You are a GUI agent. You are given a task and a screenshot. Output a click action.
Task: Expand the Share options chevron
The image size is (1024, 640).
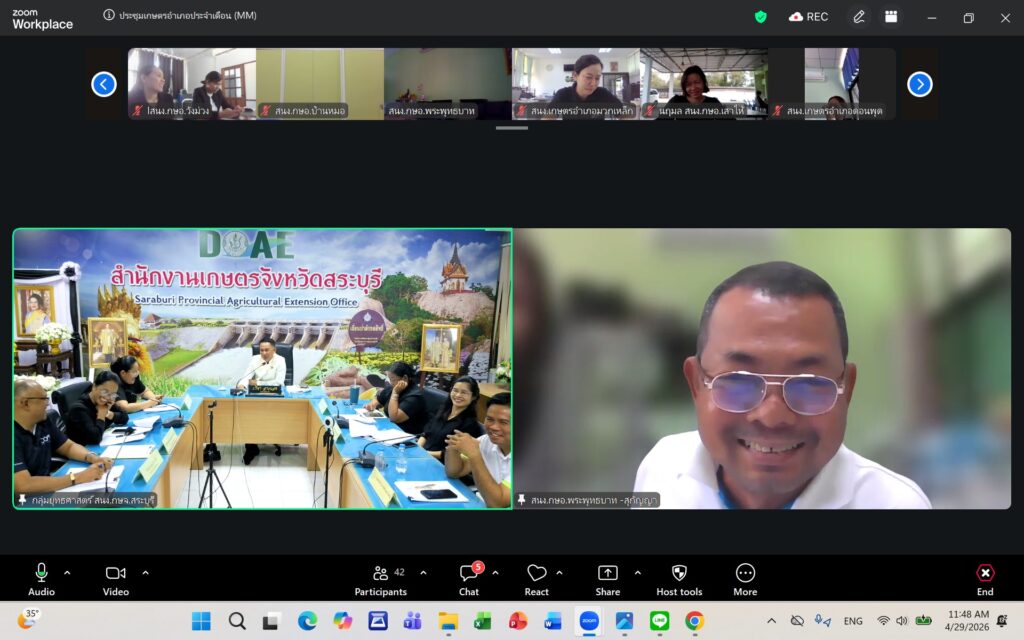[x=637, y=573]
